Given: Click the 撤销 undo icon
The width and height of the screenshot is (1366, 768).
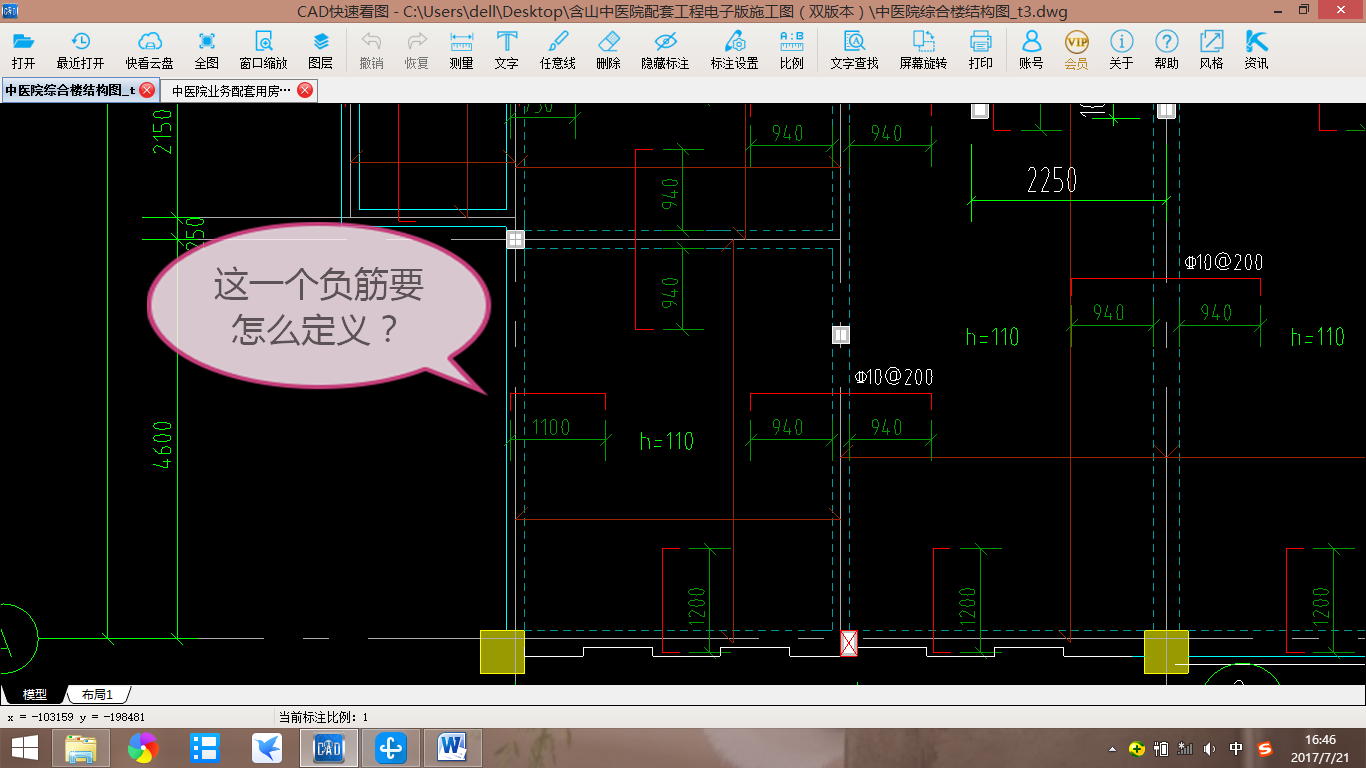Looking at the screenshot, I should 371,50.
